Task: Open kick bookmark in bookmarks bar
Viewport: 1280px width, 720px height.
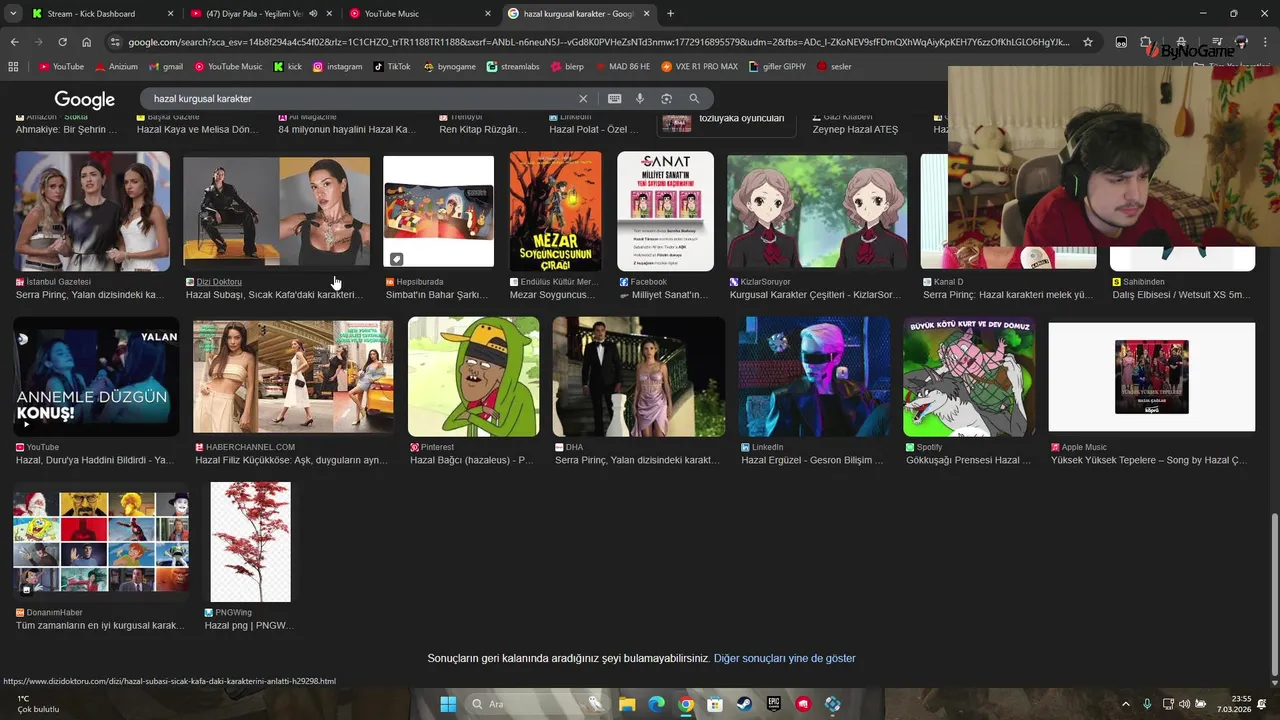Action: (287, 66)
